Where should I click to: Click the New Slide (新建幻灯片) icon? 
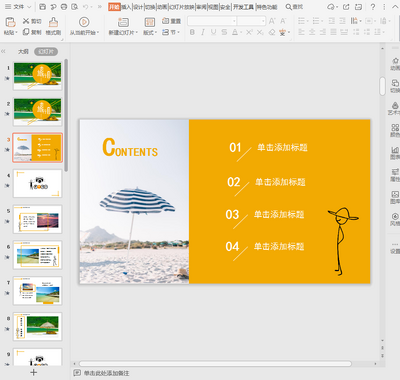click(123, 22)
